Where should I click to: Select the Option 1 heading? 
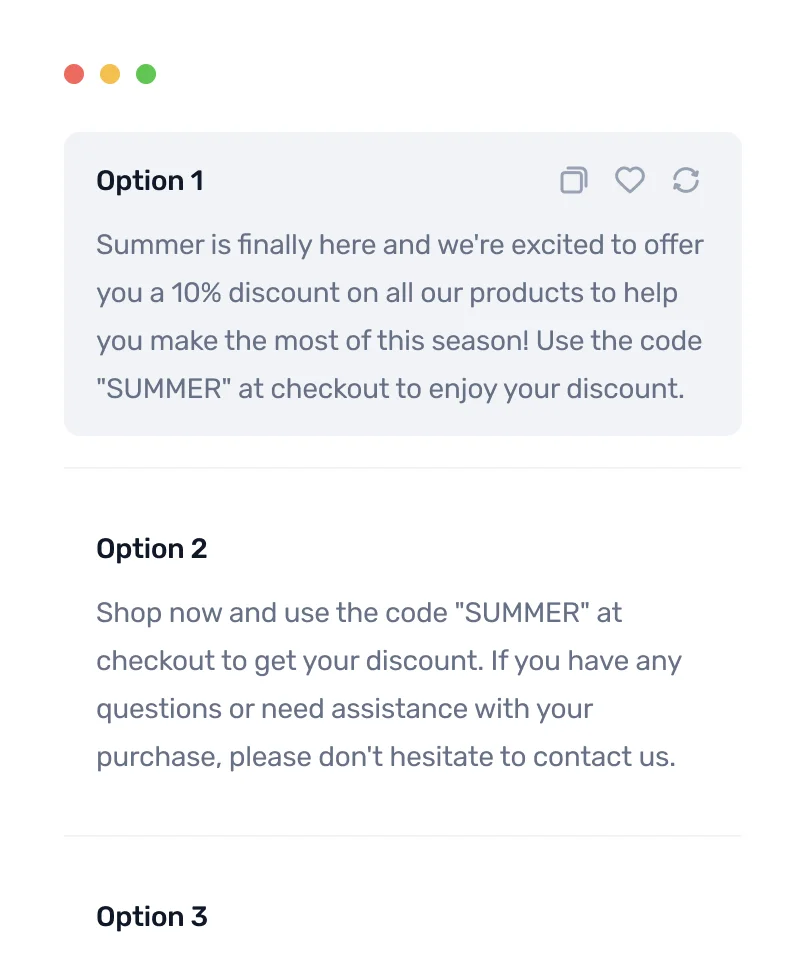point(150,181)
